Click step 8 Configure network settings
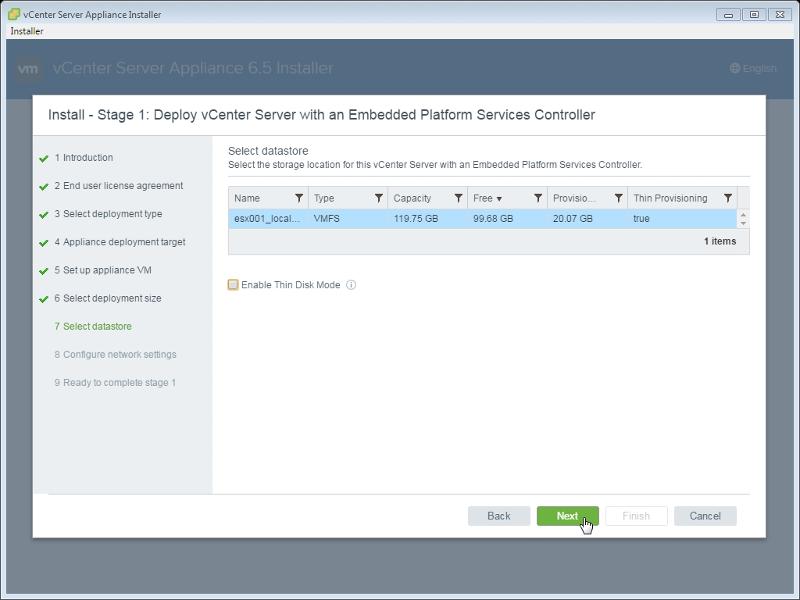Viewport: 800px width, 600px height. coord(115,354)
